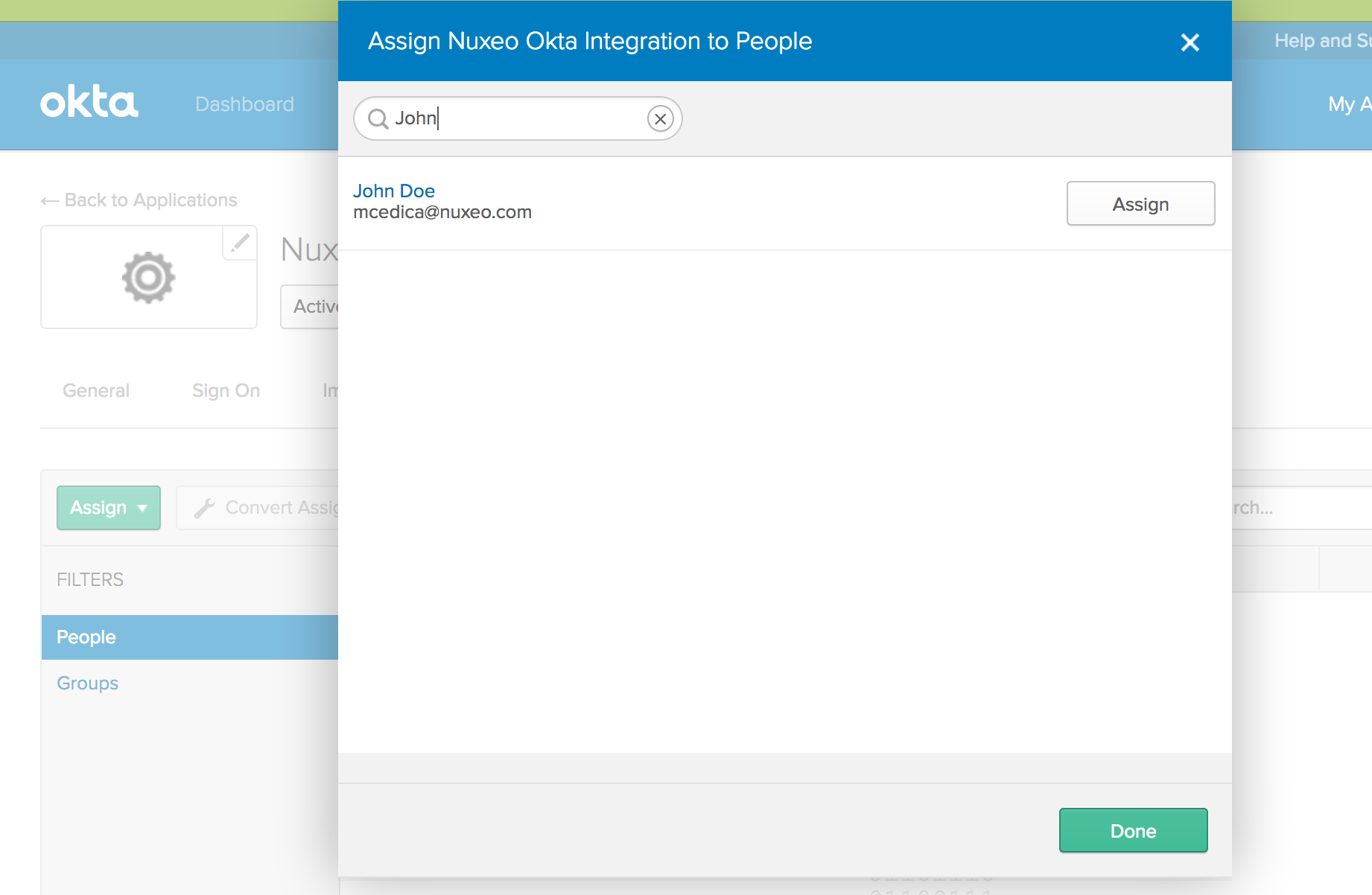Click the green Done button
Image resolution: width=1372 pixels, height=895 pixels.
click(x=1133, y=830)
